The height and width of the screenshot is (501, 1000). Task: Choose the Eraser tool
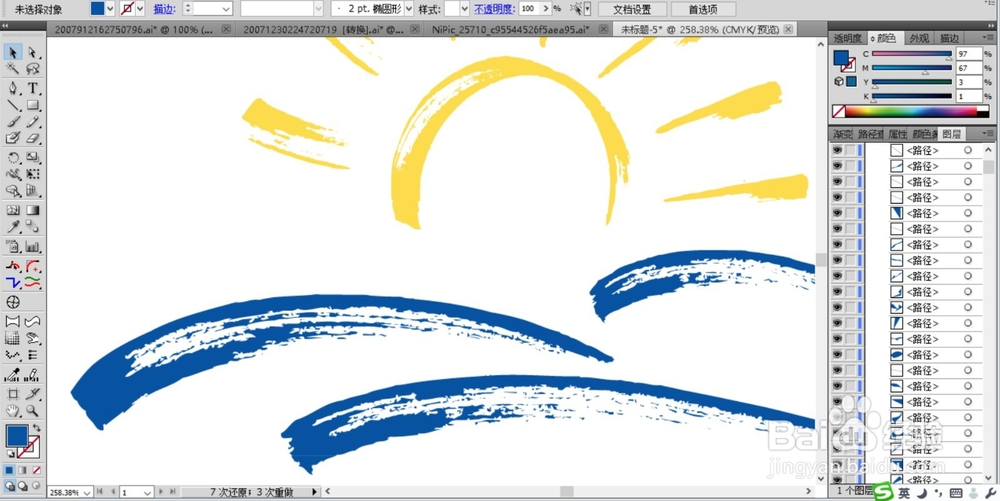33,138
